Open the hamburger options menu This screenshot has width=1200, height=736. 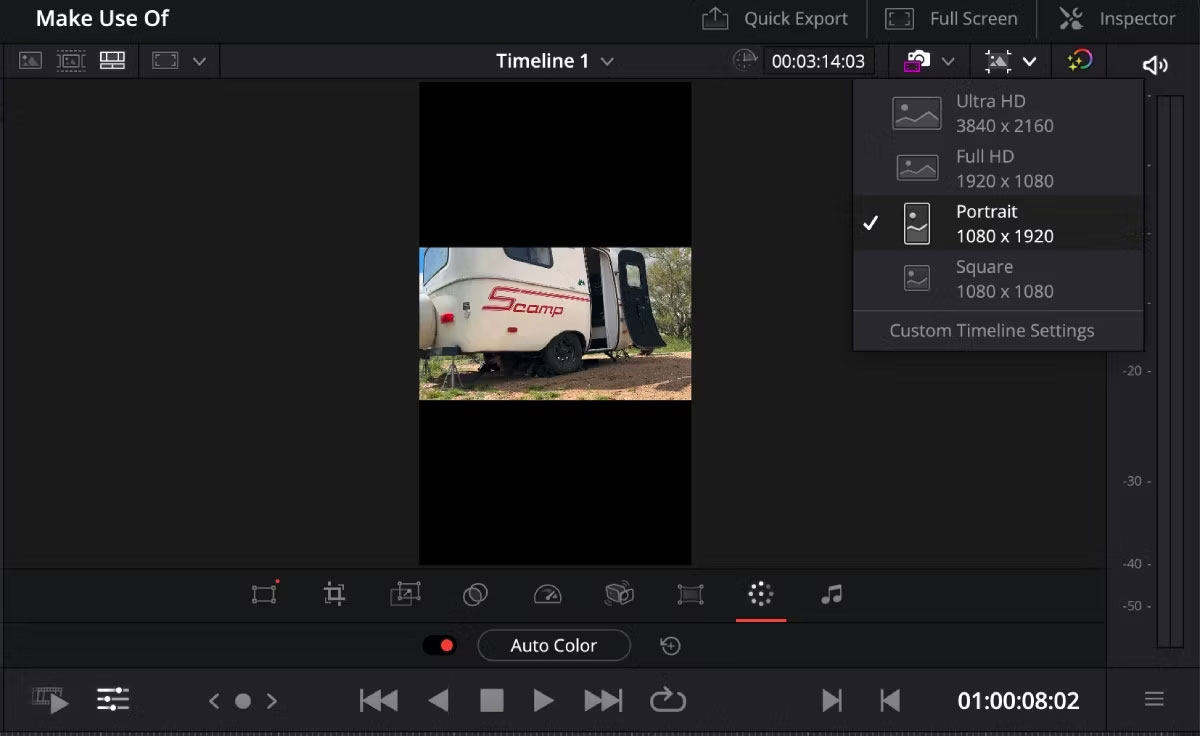coord(1154,699)
